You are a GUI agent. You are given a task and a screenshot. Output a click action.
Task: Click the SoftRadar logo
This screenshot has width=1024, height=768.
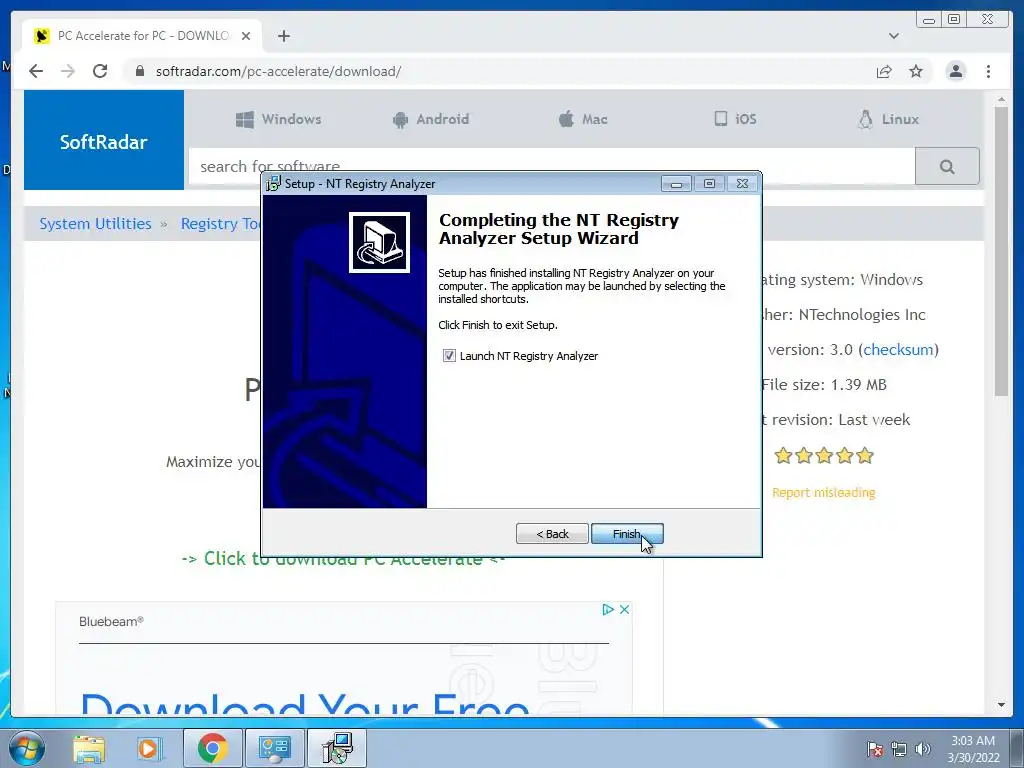pos(104,142)
